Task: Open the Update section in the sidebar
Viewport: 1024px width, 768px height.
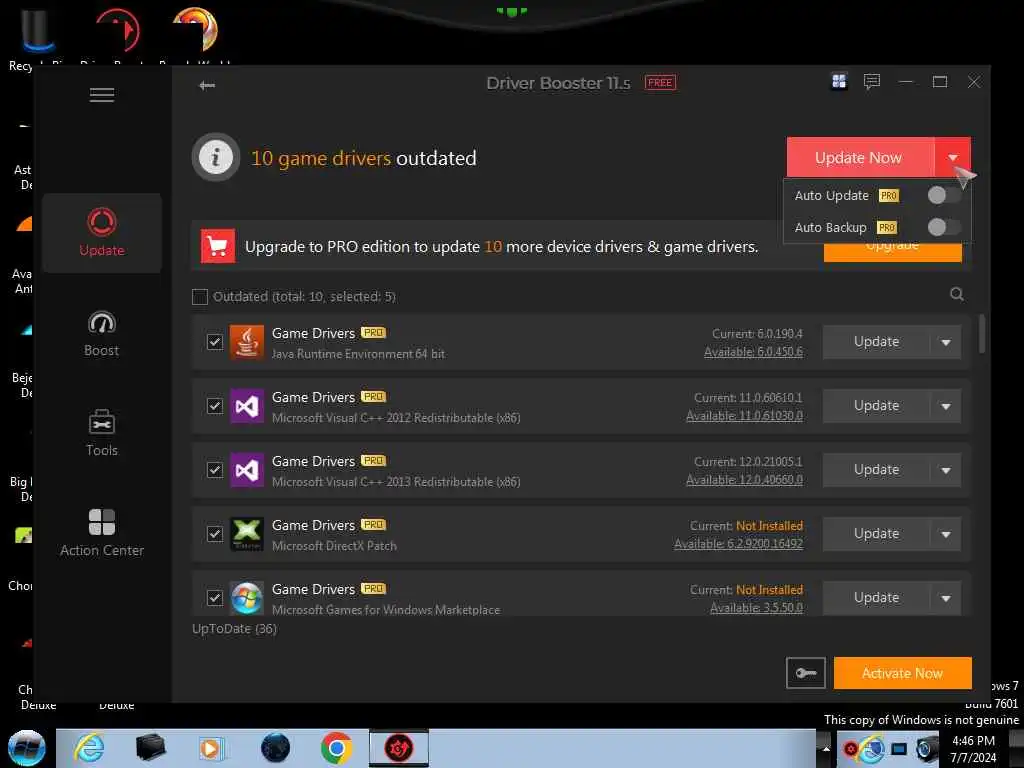Action: click(x=102, y=232)
